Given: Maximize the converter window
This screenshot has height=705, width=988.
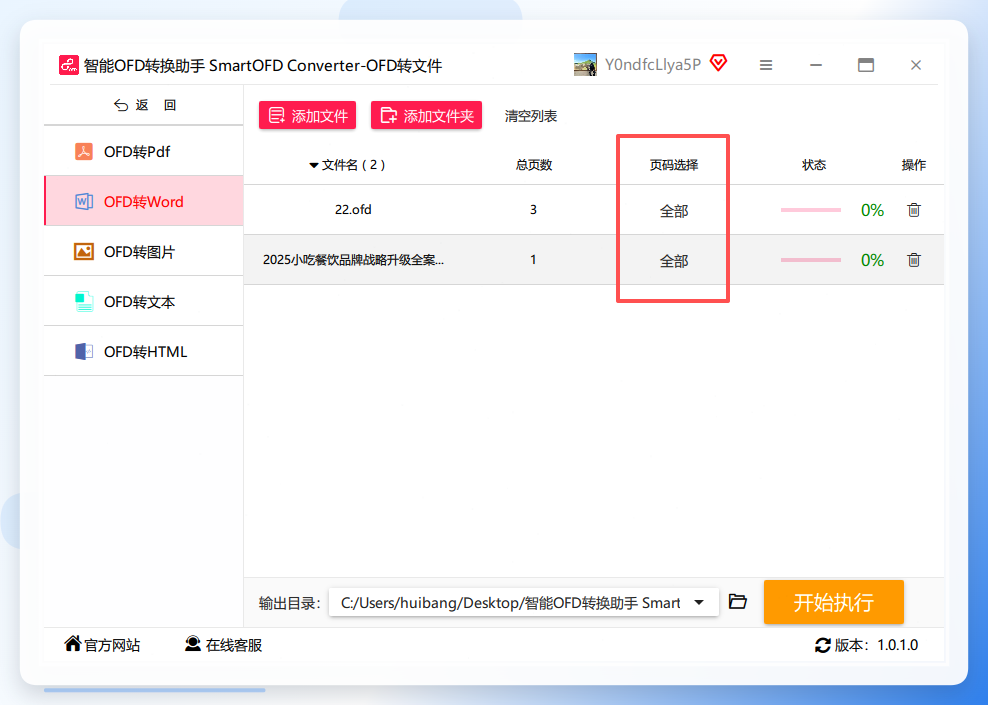Looking at the screenshot, I should tap(866, 65).
